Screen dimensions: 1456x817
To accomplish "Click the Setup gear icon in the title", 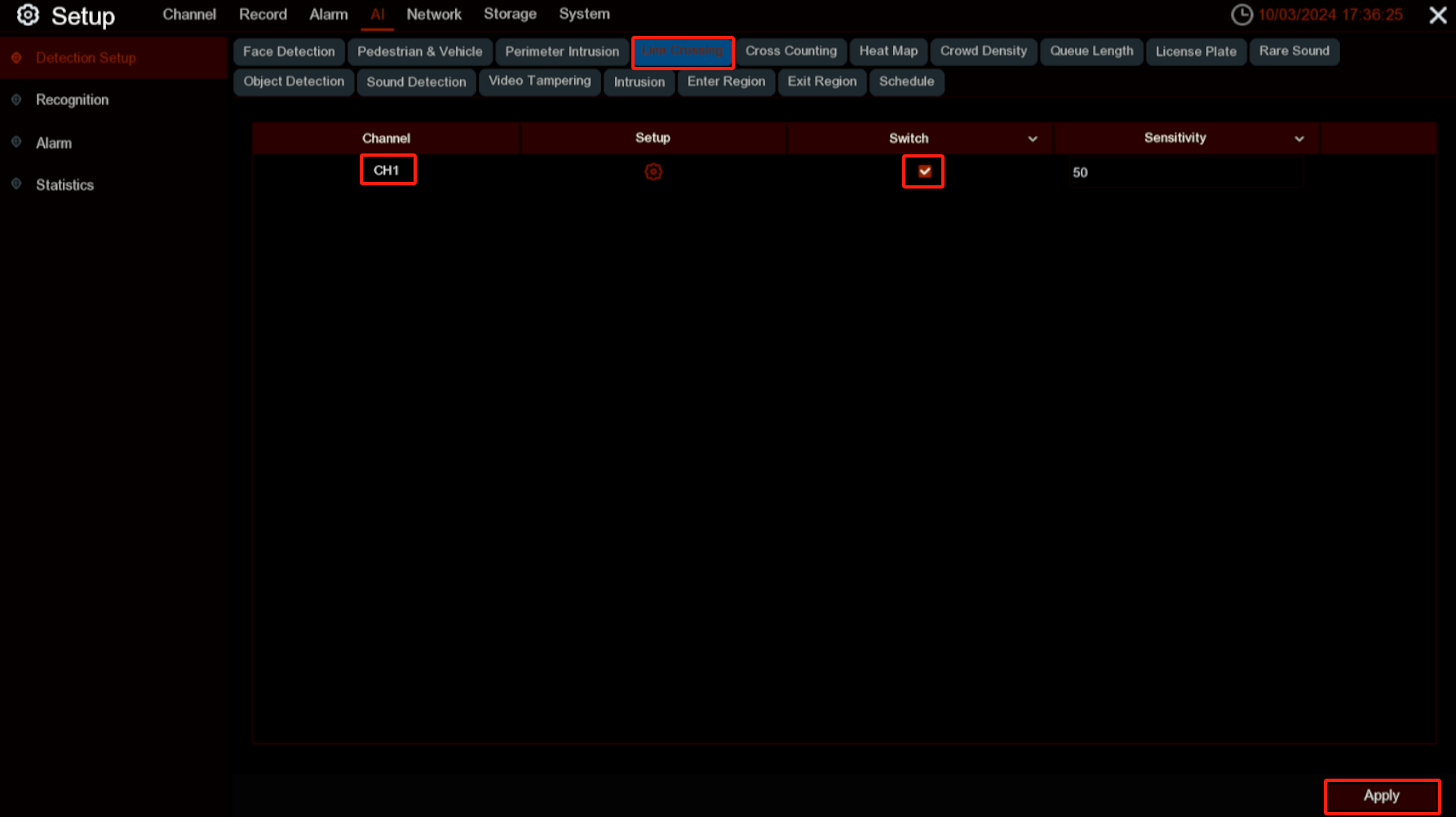I will click(x=29, y=15).
